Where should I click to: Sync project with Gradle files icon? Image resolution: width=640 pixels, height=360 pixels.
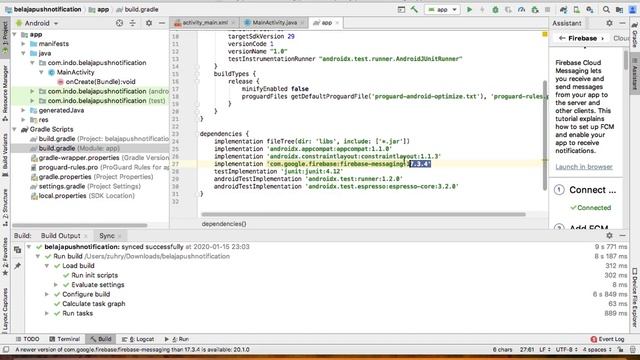click(x=563, y=9)
